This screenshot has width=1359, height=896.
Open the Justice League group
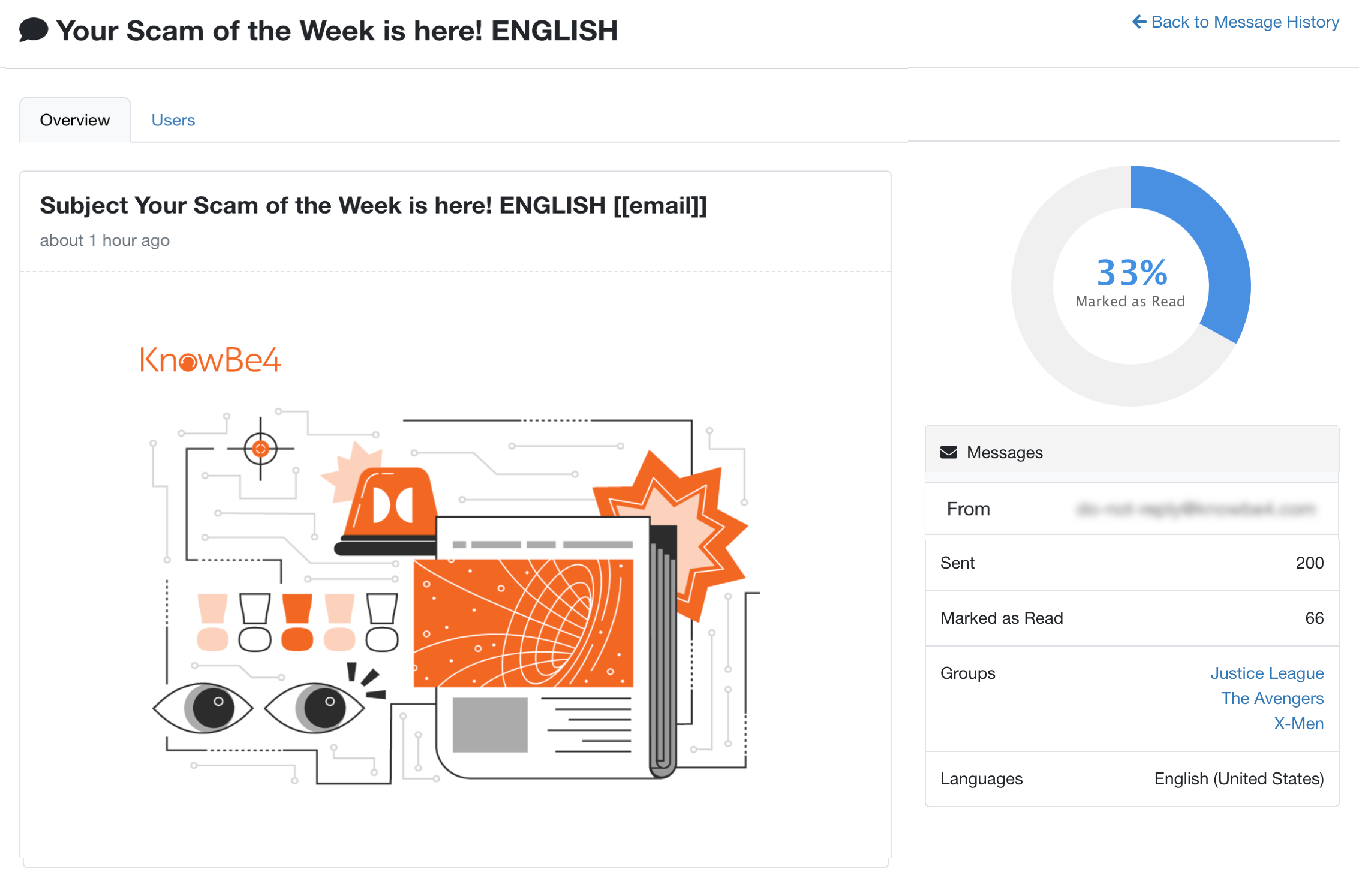point(1267,673)
